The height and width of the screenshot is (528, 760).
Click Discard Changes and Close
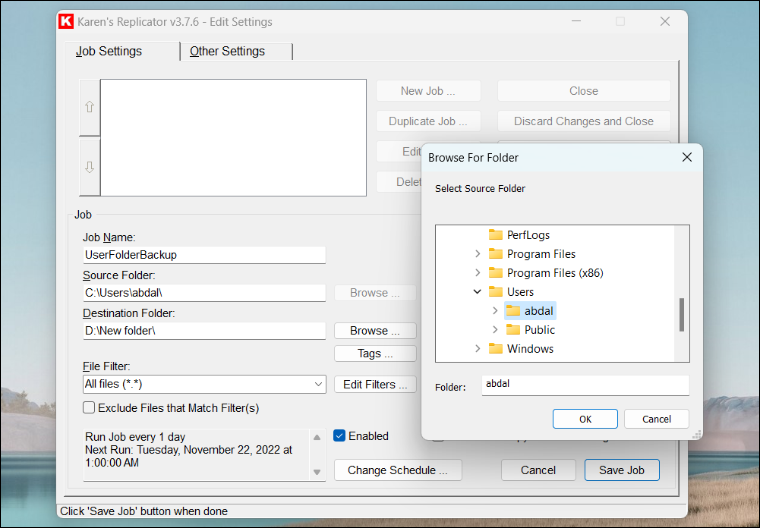pos(584,121)
